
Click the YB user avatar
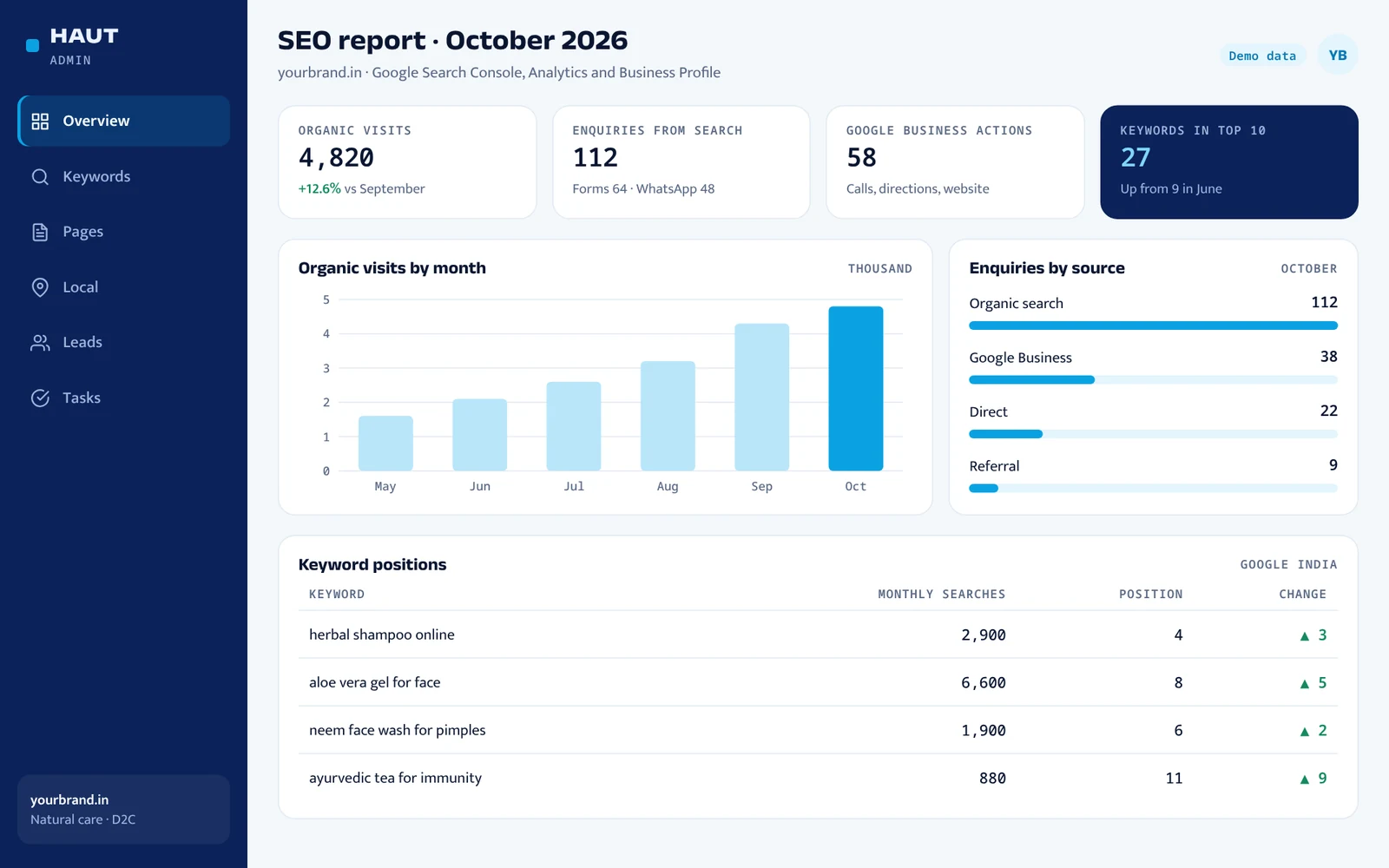[1338, 55]
